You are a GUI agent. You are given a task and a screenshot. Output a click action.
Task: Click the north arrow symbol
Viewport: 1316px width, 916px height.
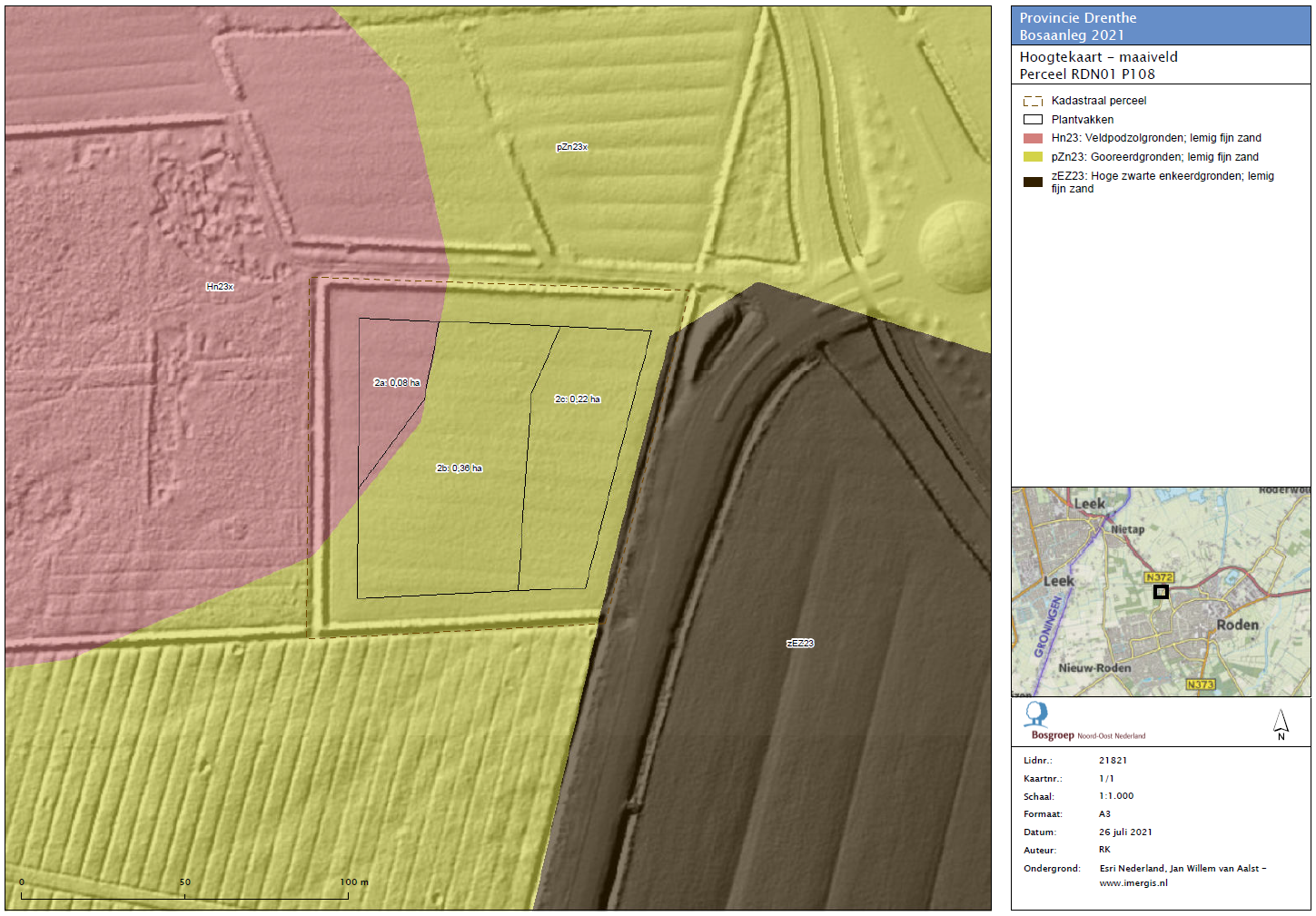coord(1281,724)
